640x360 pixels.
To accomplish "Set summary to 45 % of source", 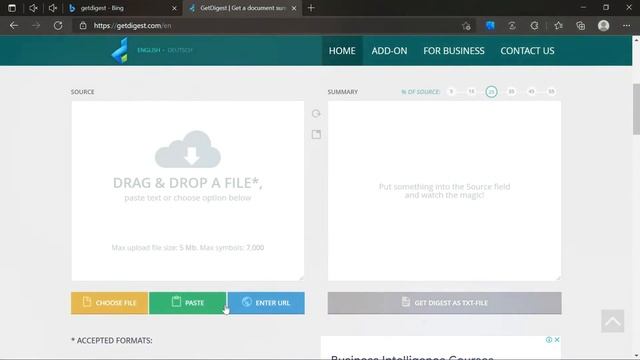I will (531, 91).
